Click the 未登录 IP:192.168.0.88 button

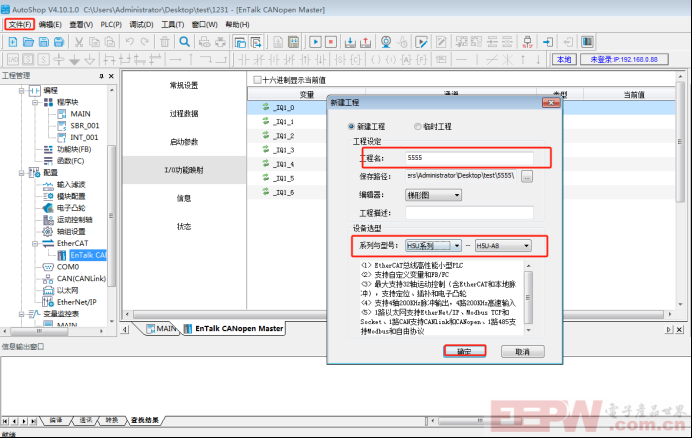pyautogui.click(x=624, y=59)
